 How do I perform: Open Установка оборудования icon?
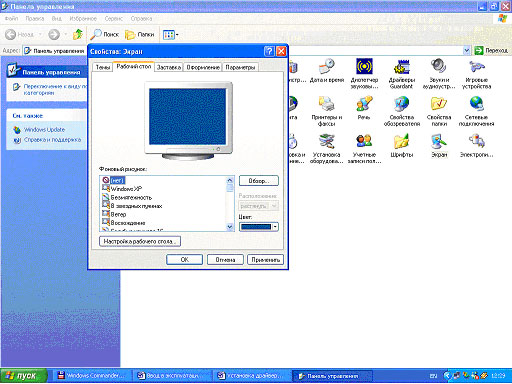pyautogui.click(x=327, y=148)
